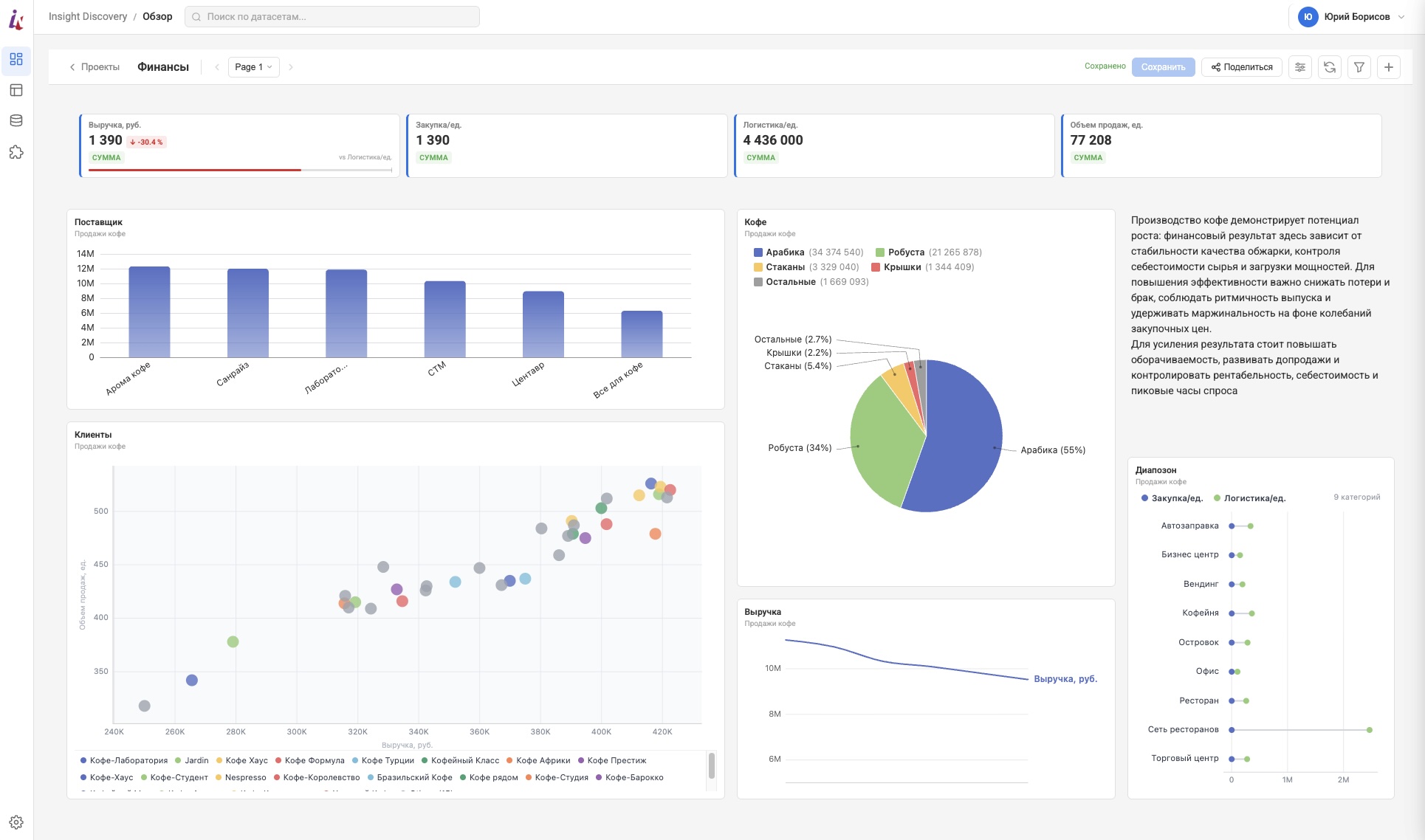Image resolution: width=1425 pixels, height=840 pixels.
Task: Open the settings gear in sidebar
Action: pyautogui.click(x=16, y=822)
